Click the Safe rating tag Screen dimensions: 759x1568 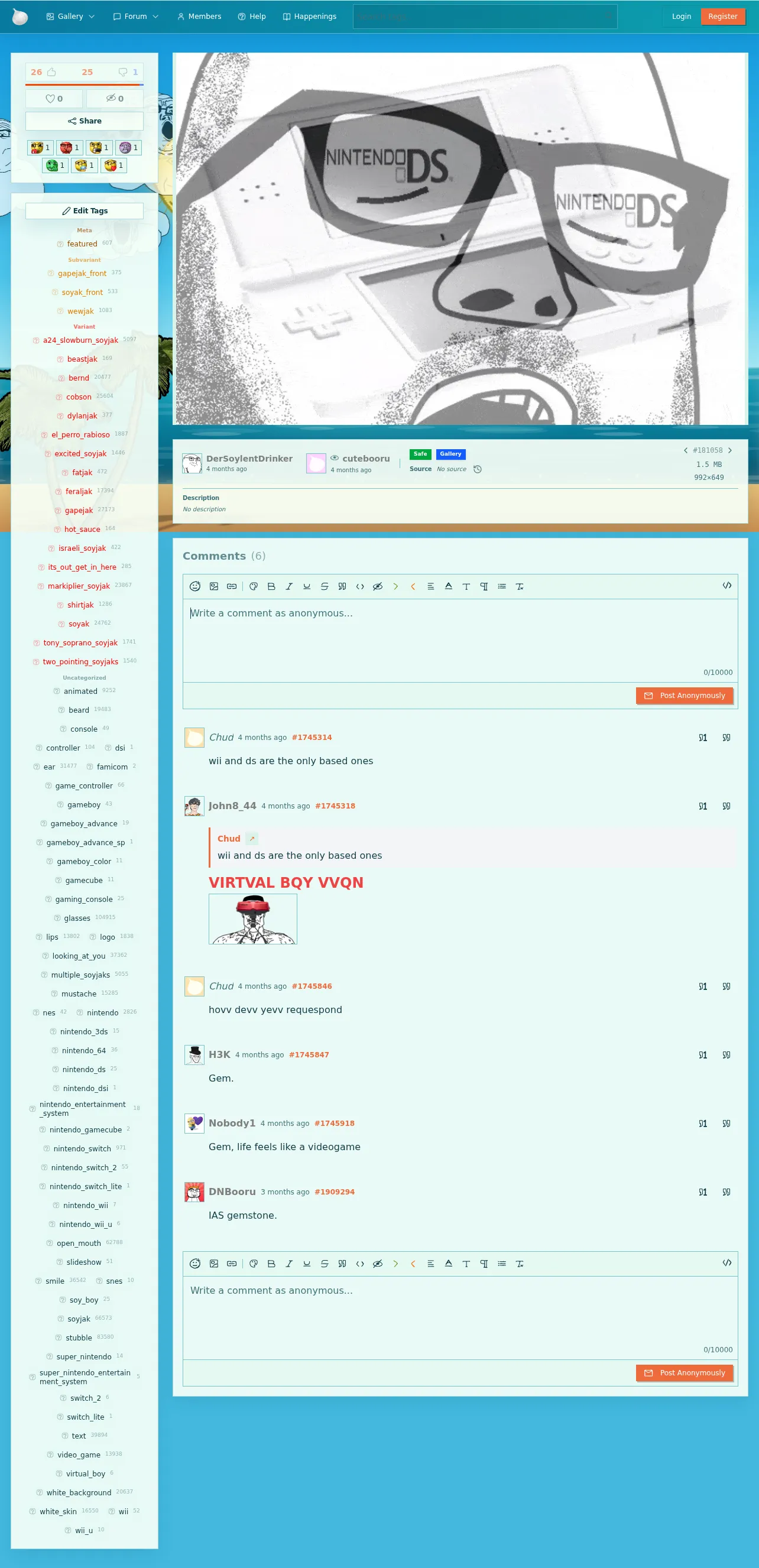pyautogui.click(x=420, y=454)
